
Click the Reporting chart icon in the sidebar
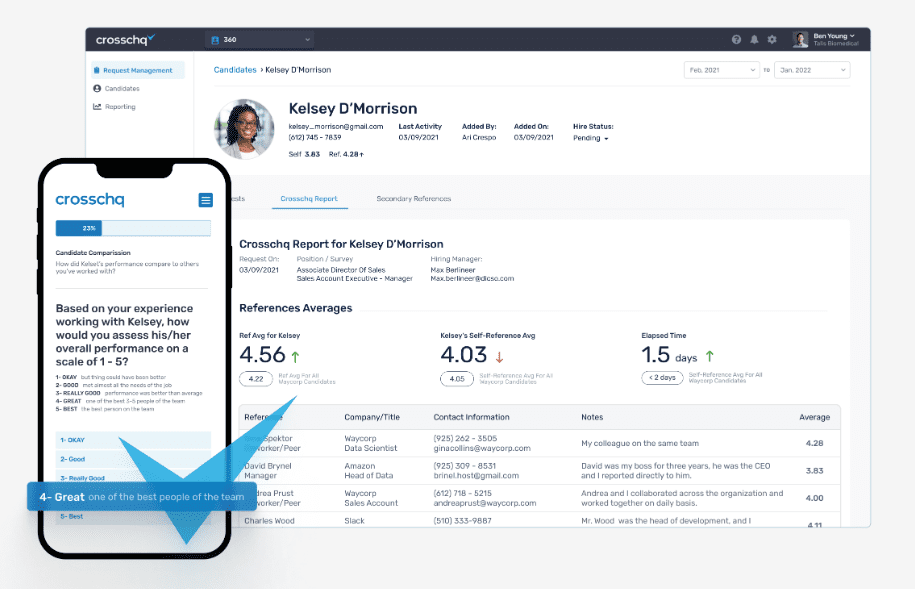tap(97, 107)
